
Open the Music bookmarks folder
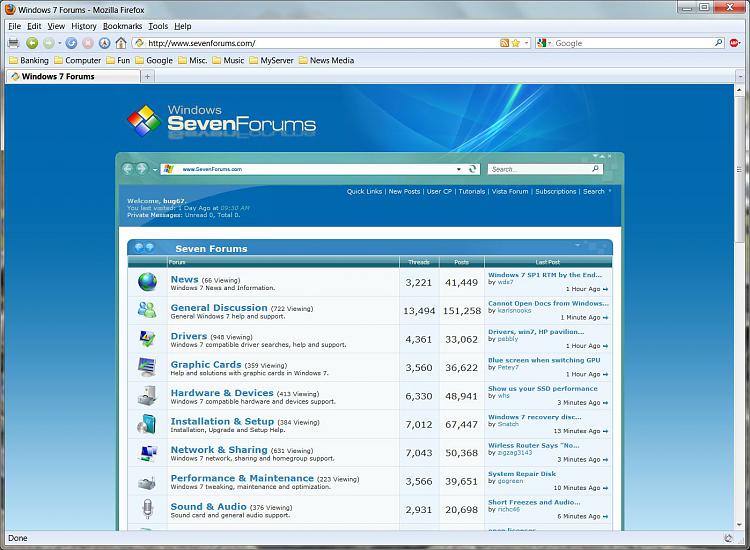(x=228, y=60)
